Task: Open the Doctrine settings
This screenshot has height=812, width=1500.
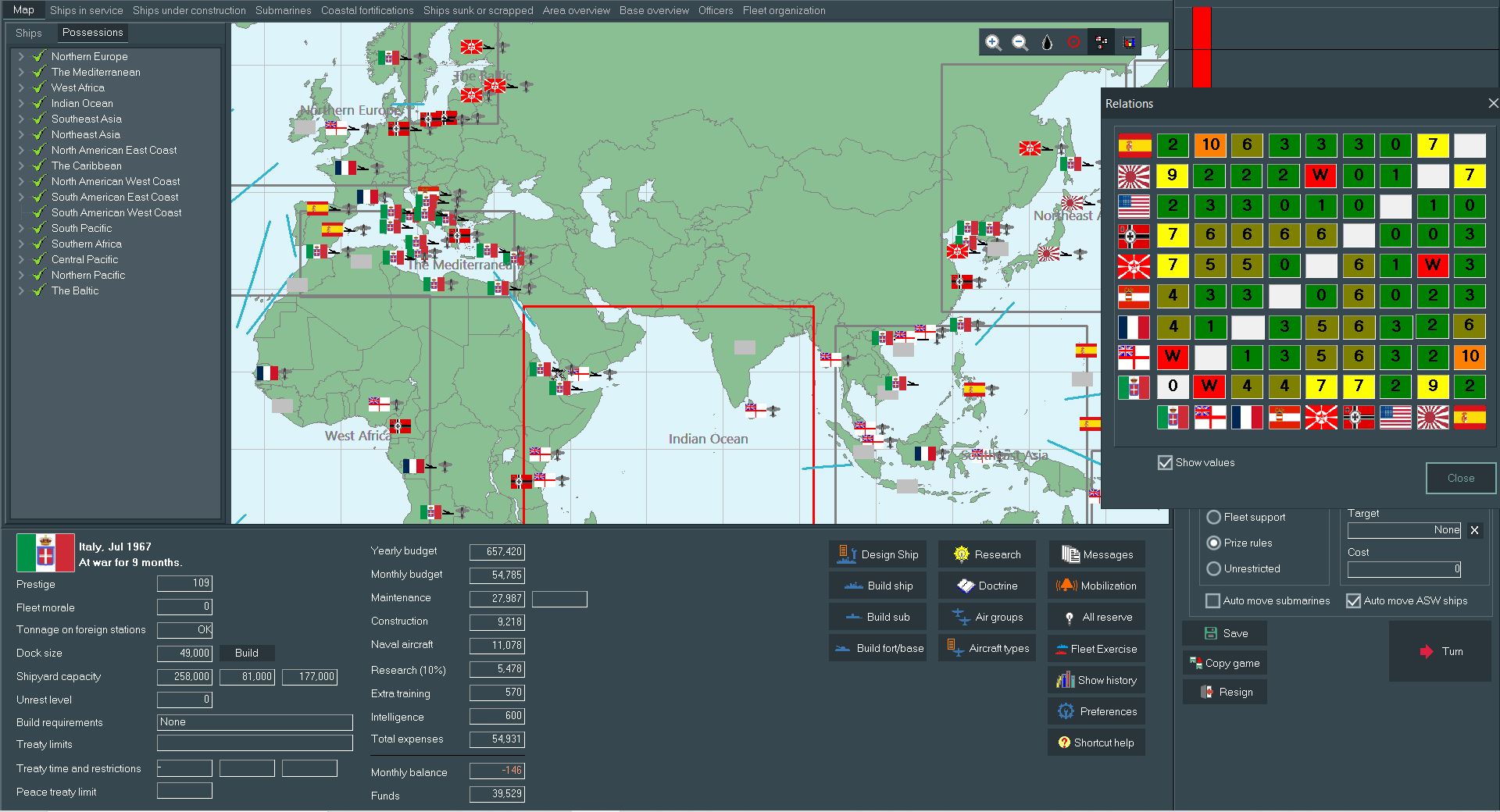Action: (x=987, y=586)
